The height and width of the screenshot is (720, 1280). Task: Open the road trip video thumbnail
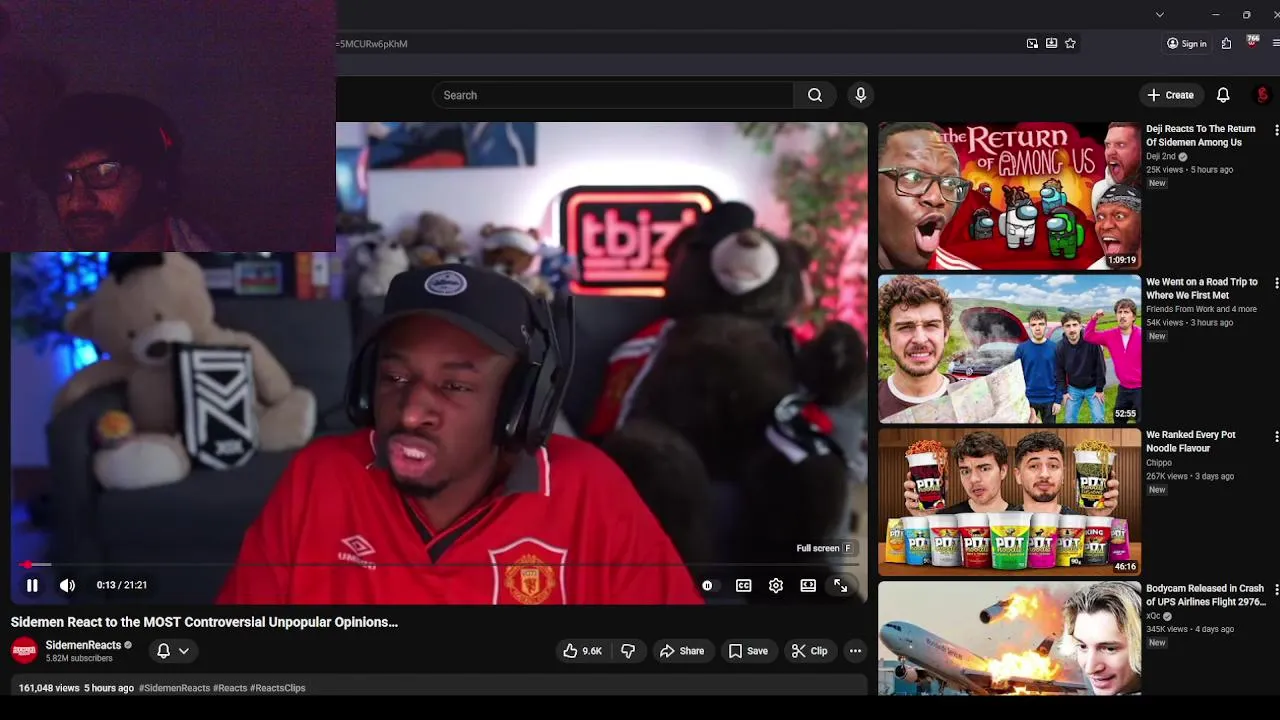pos(1009,349)
